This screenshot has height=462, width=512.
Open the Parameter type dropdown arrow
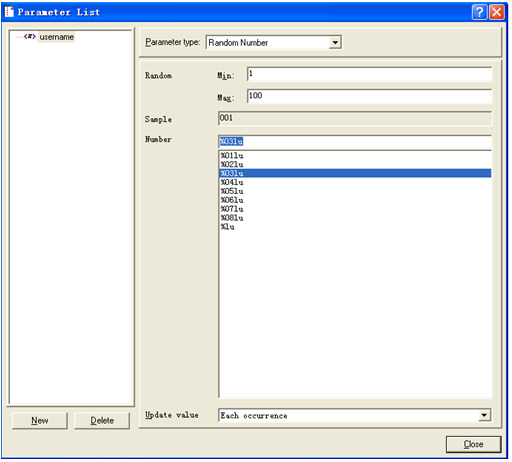(x=335, y=43)
